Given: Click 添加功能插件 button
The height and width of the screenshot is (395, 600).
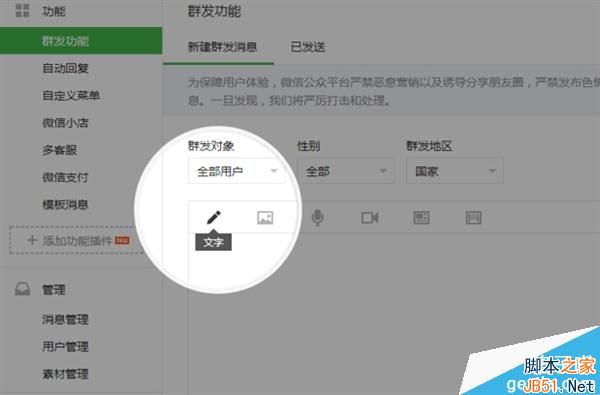Looking at the screenshot, I should click(x=76, y=240).
